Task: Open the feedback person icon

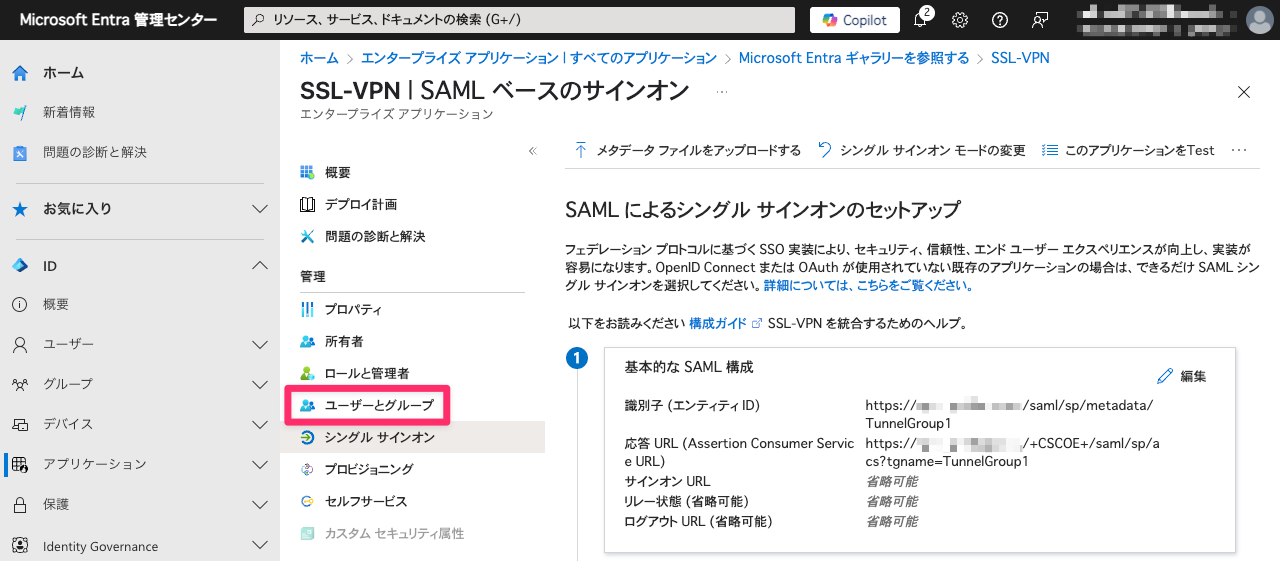Action: point(1040,20)
